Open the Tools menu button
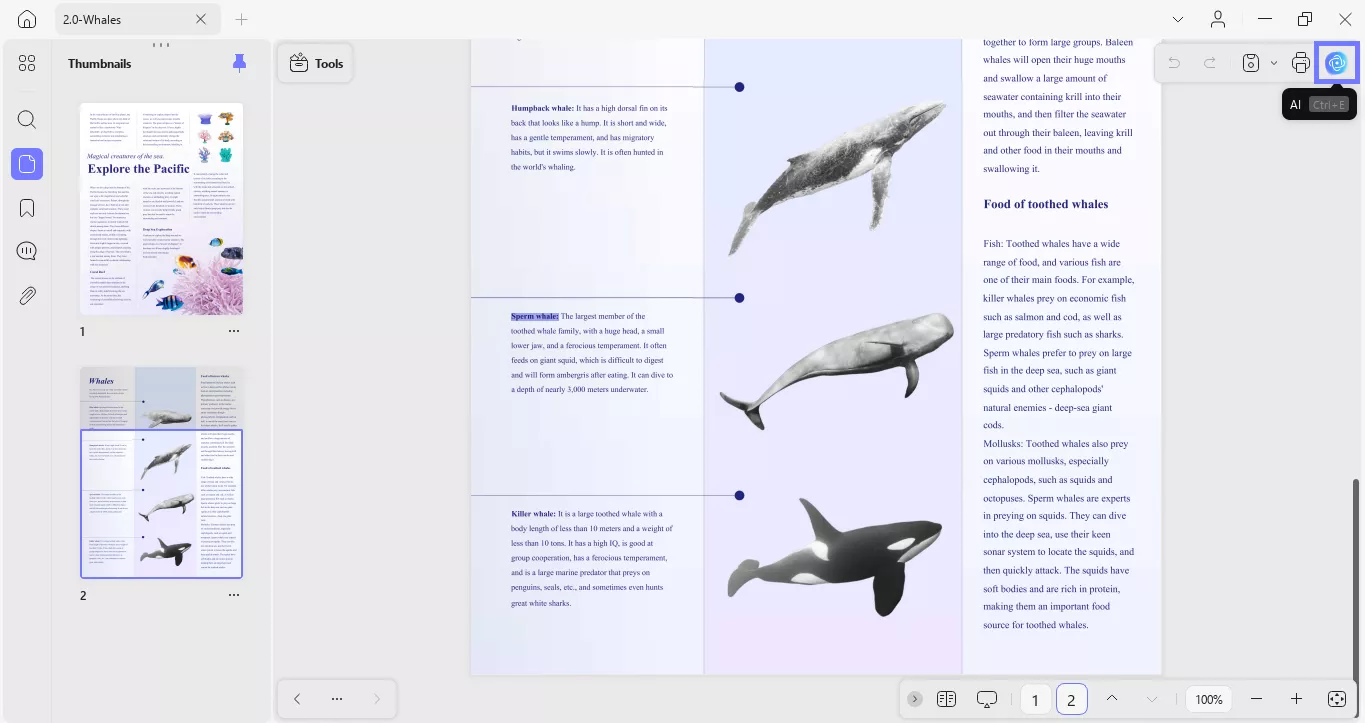The width and height of the screenshot is (1365, 723). [x=315, y=63]
